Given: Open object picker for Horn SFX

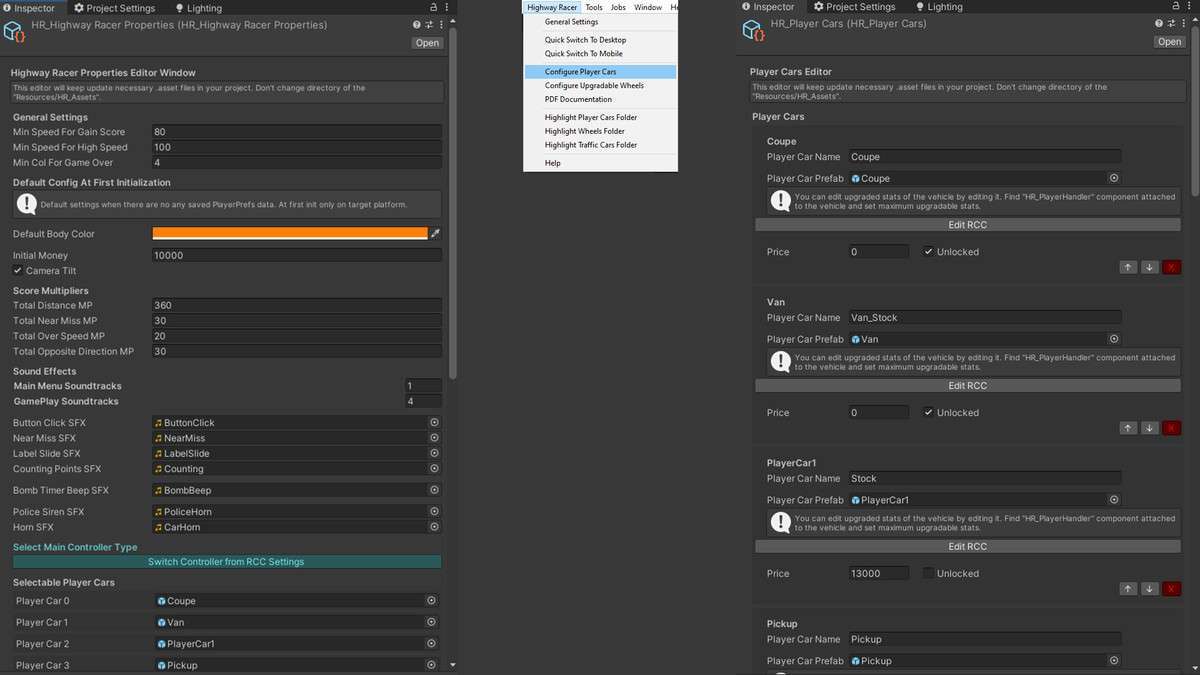Looking at the screenshot, I should pyautogui.click(x=435, y=526).
